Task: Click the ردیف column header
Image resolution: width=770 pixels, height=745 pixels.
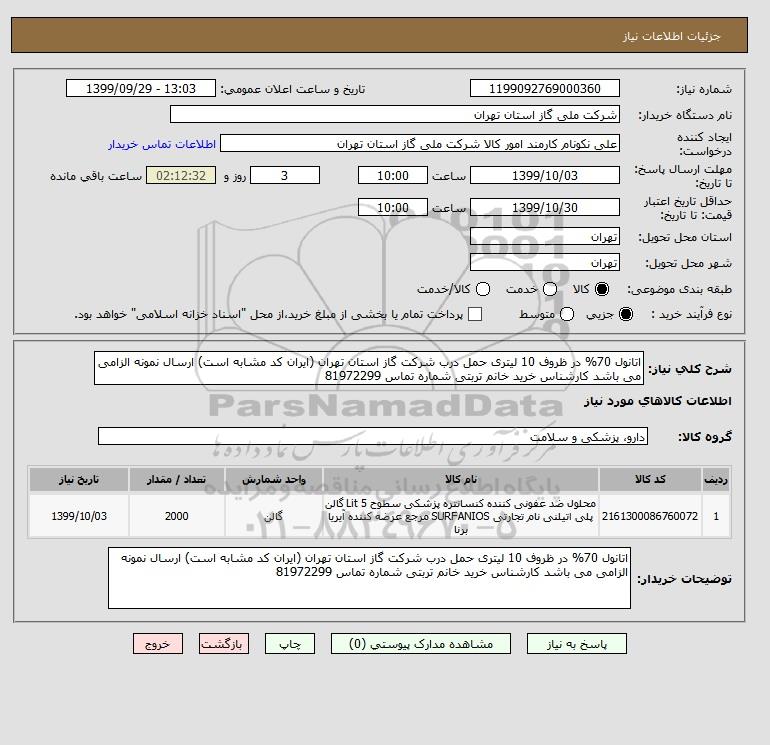Action: pos(716,479)
